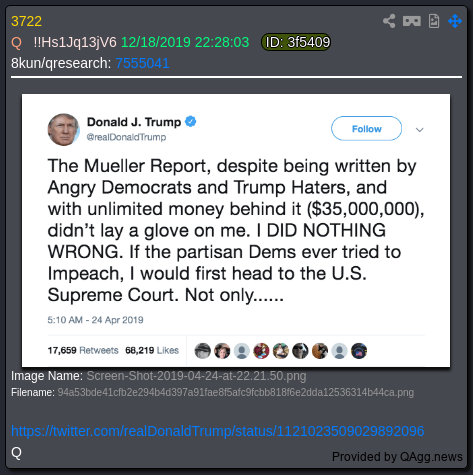Click the share icon in the post header

point(389,21)
